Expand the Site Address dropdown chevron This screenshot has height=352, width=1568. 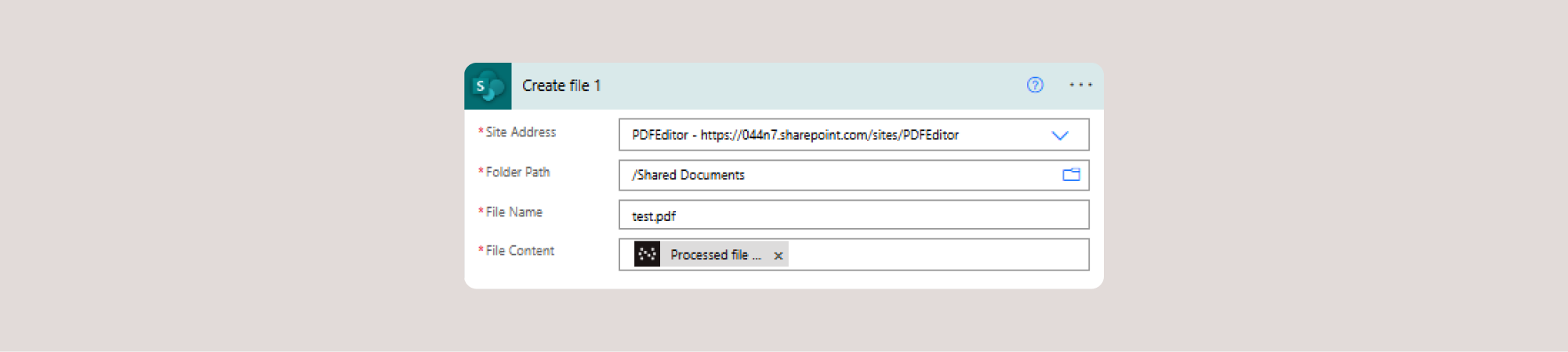(1060, 136)
